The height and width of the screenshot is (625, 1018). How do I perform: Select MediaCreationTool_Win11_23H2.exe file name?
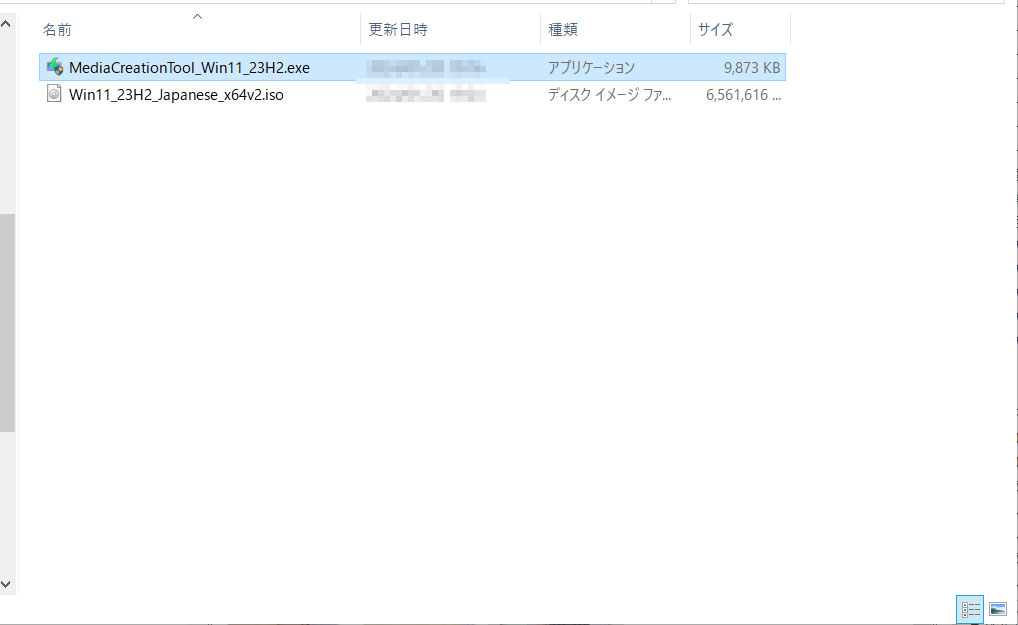point(189,68)
